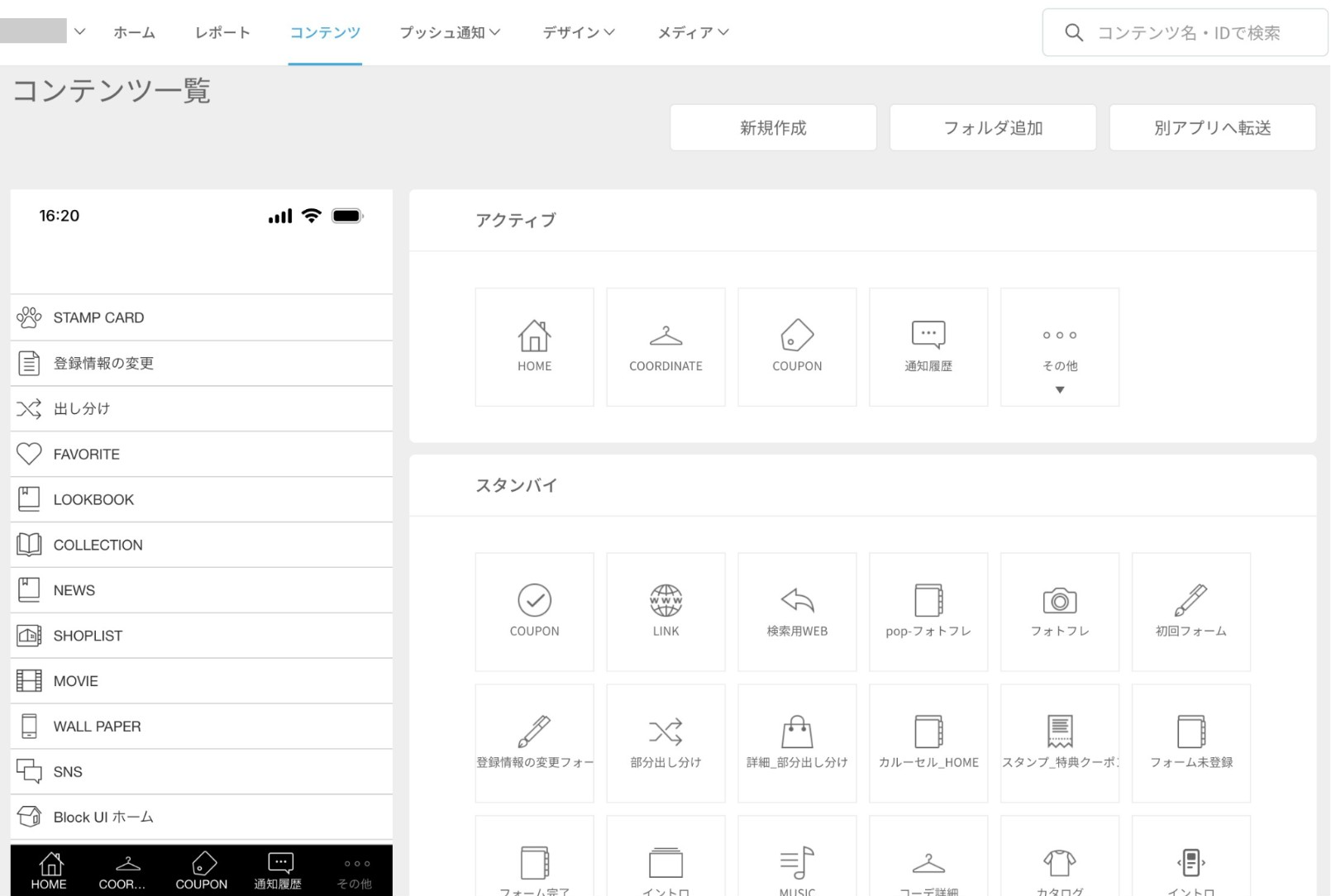Open the COUPON checkmark tile in Standby

[x=534, y=612]
